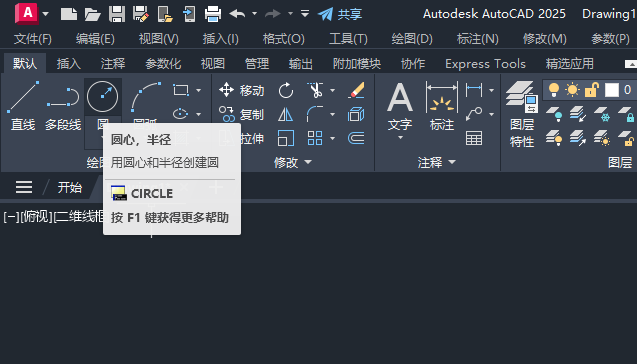Select the mirror tool icon
The image size is (637, 364).
pyautogui.click(x=286, y=115)
